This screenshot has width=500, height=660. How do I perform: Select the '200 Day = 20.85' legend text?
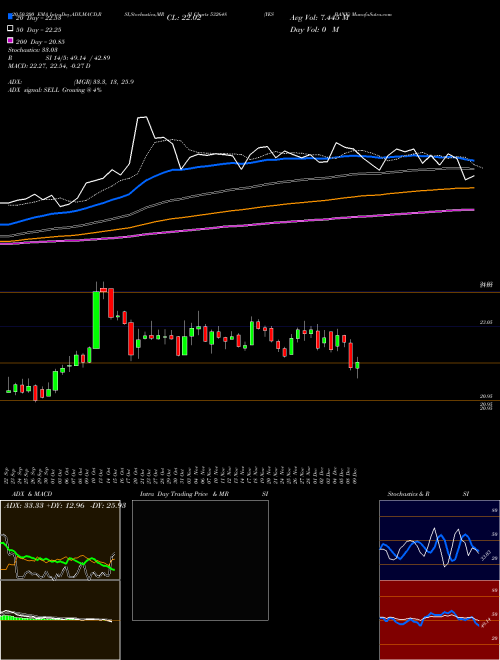40,42
